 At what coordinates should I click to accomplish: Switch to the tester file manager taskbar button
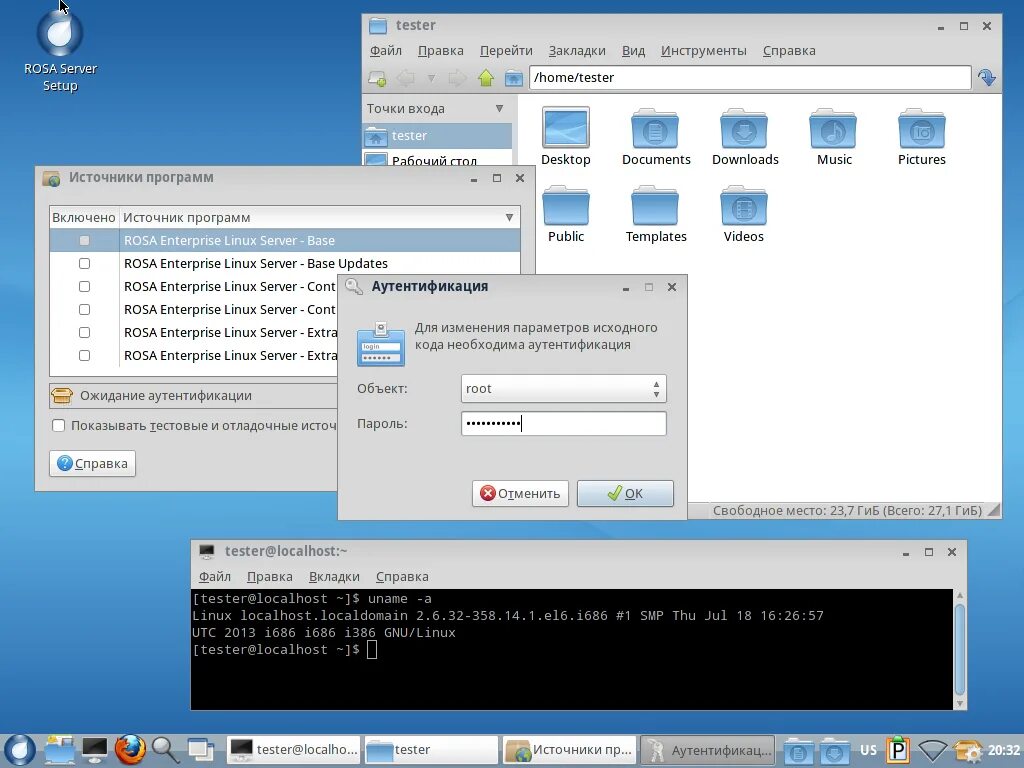pyautogui.click(x=431, y=750)
